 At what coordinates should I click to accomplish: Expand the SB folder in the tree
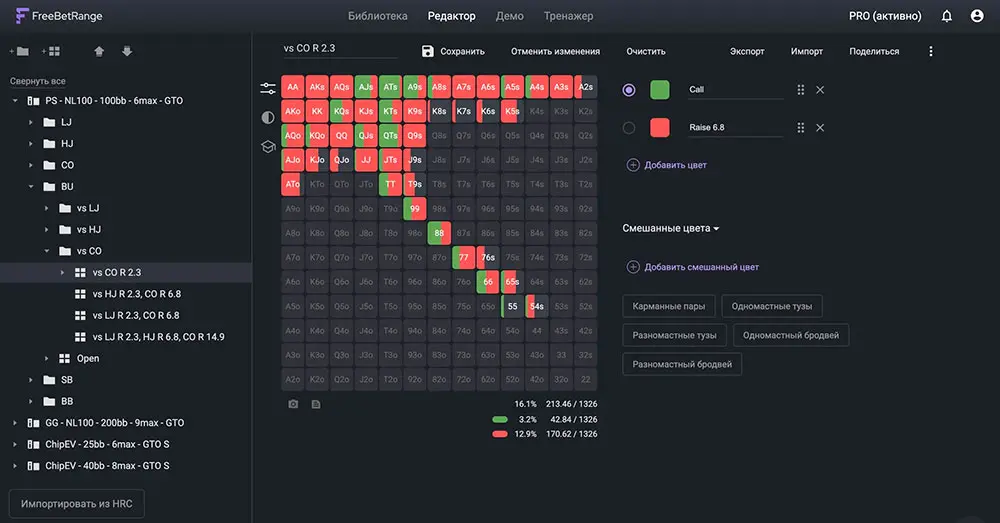tap(30, 380)
